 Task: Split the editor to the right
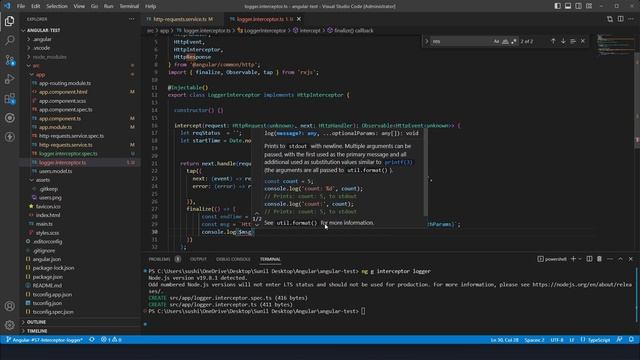click(620, 19)
